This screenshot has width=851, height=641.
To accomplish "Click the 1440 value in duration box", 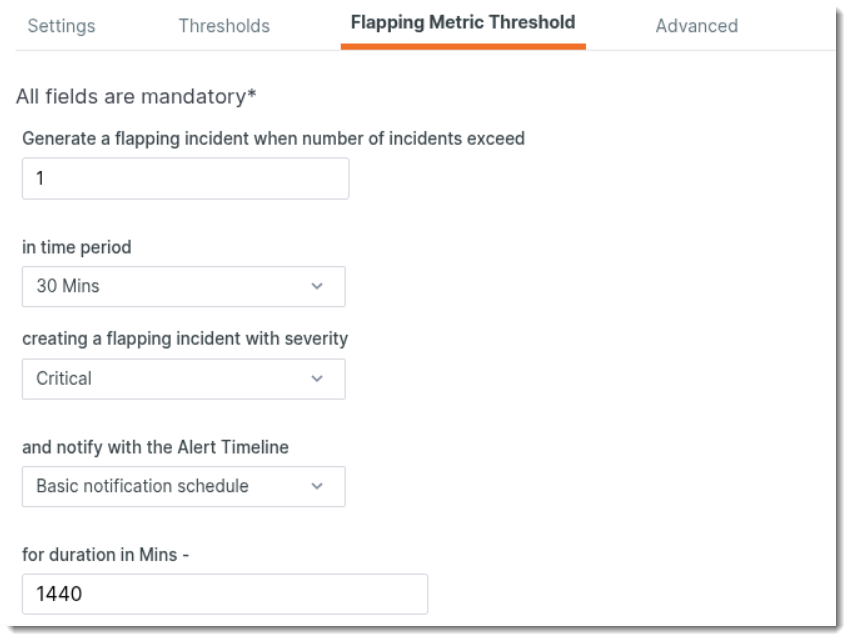I will (x=59, y=594).
